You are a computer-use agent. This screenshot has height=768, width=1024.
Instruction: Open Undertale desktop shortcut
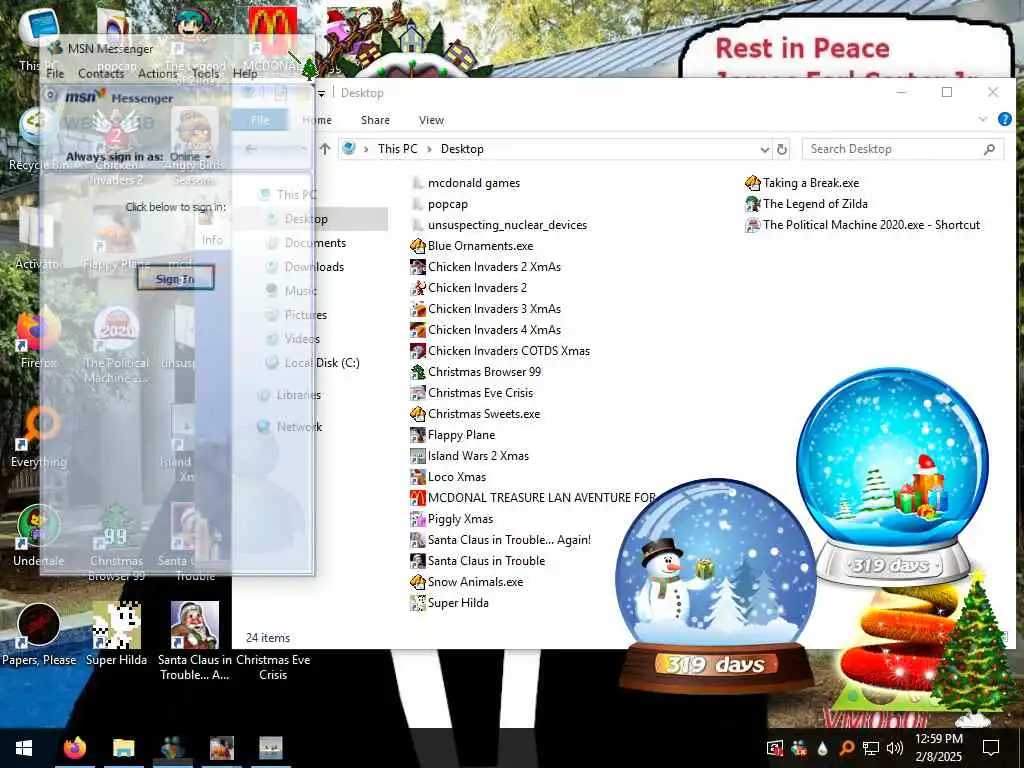tap(39, 536)
